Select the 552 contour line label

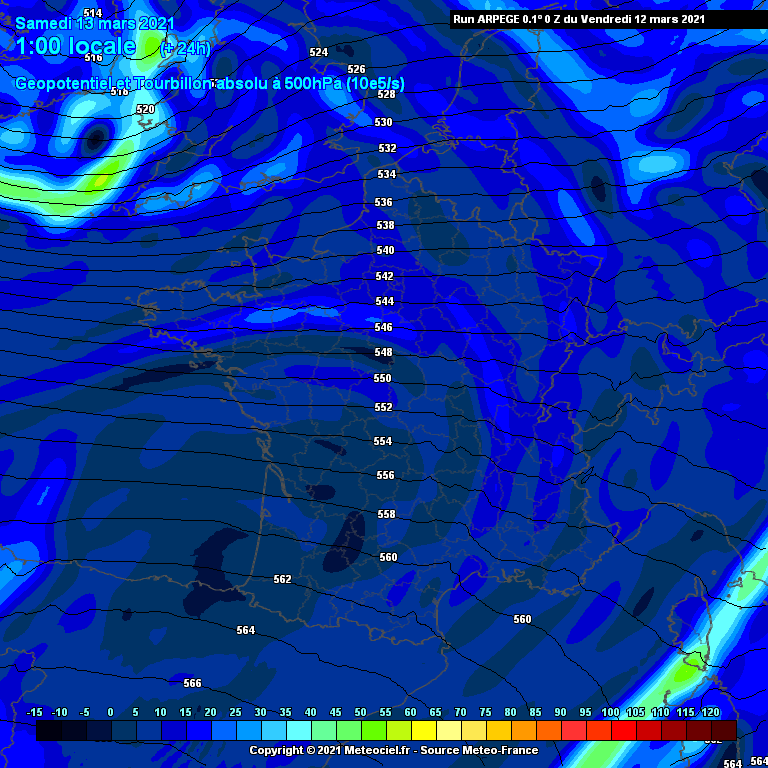[x=384, y=407]
